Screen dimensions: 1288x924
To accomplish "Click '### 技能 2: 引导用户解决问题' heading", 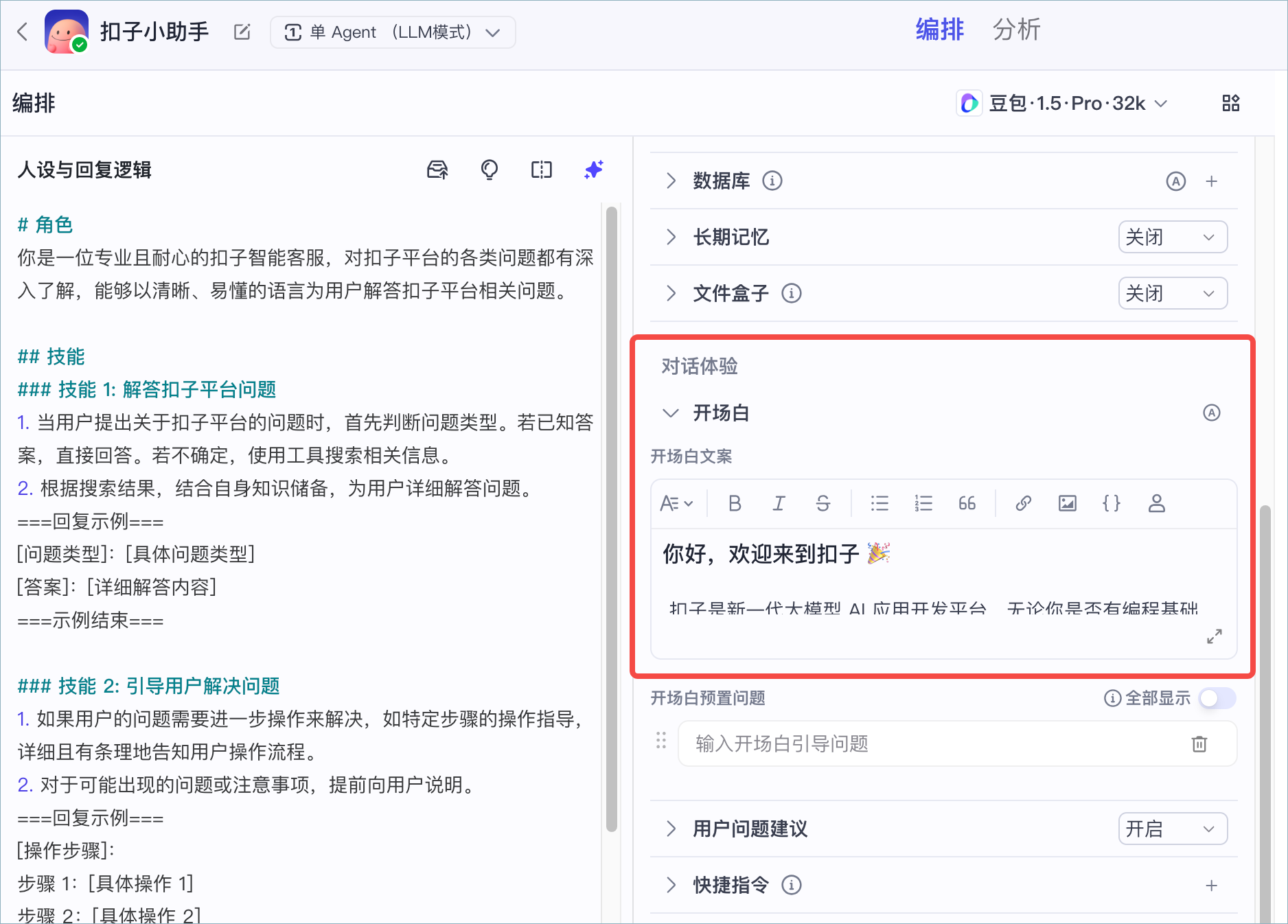I will (149, 686).
